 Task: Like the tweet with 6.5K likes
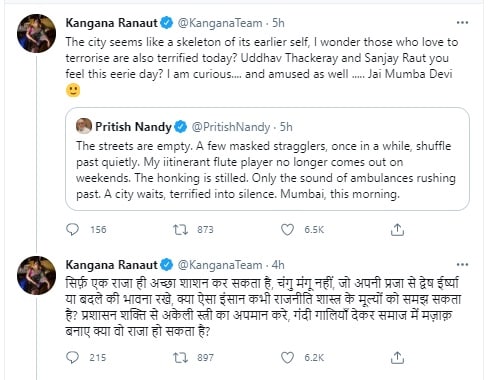(x=287, y=229)
